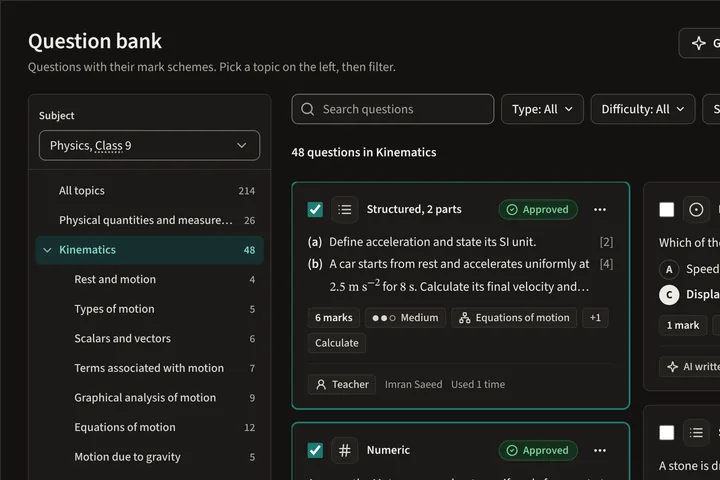The image size is (720, 480).
Task: Uncheck the Numeric question checkbox
Action: (315, 450)
